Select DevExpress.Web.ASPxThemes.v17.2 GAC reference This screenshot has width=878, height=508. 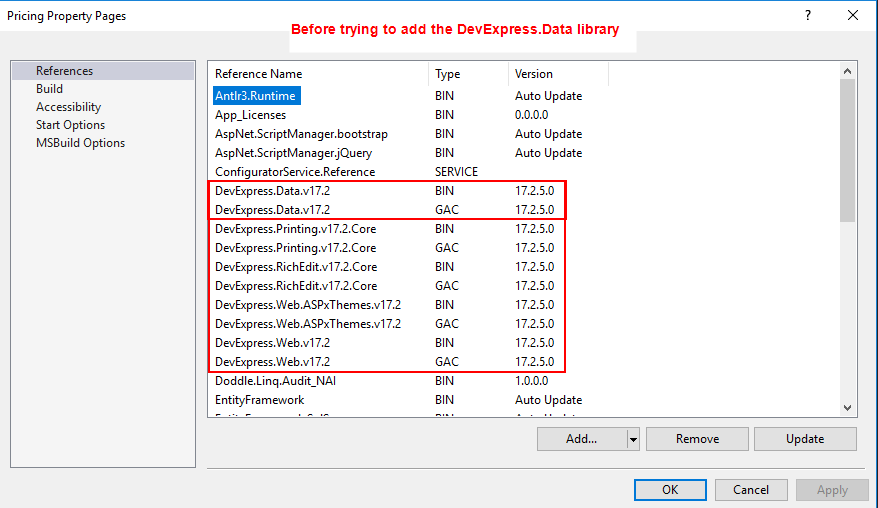308,324
